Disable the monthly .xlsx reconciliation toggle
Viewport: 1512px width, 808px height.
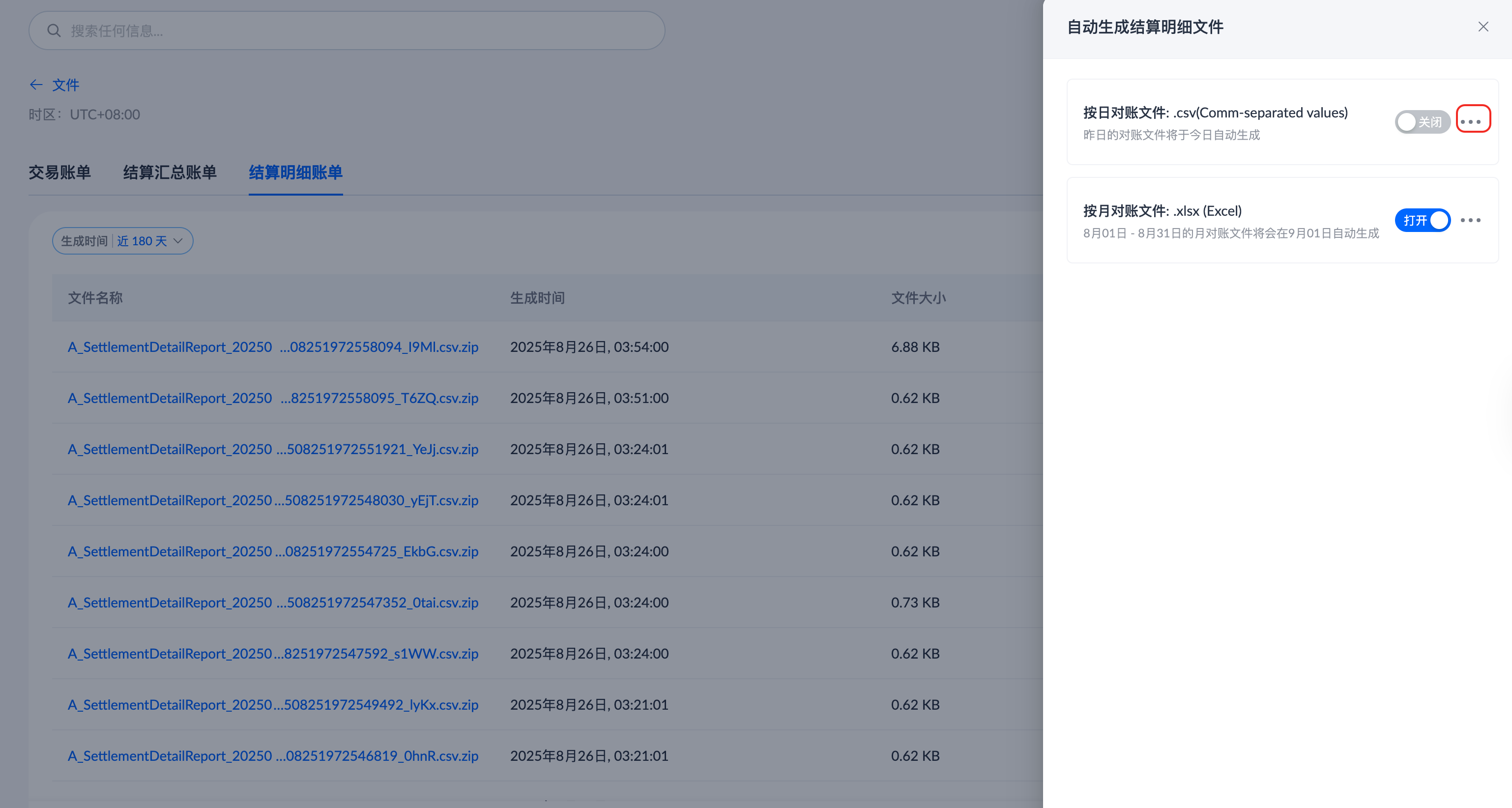click(1422, 220)
